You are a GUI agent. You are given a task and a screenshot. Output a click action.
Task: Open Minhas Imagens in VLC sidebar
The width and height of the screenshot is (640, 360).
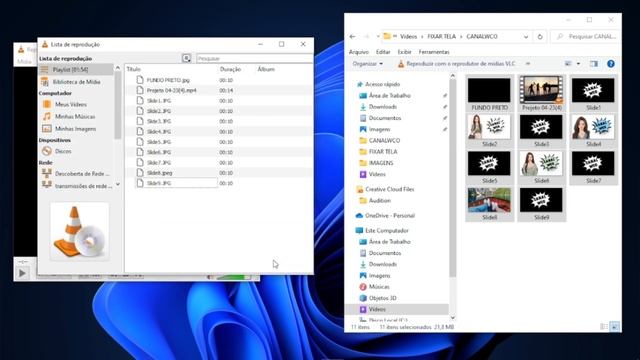coord(75,129)
